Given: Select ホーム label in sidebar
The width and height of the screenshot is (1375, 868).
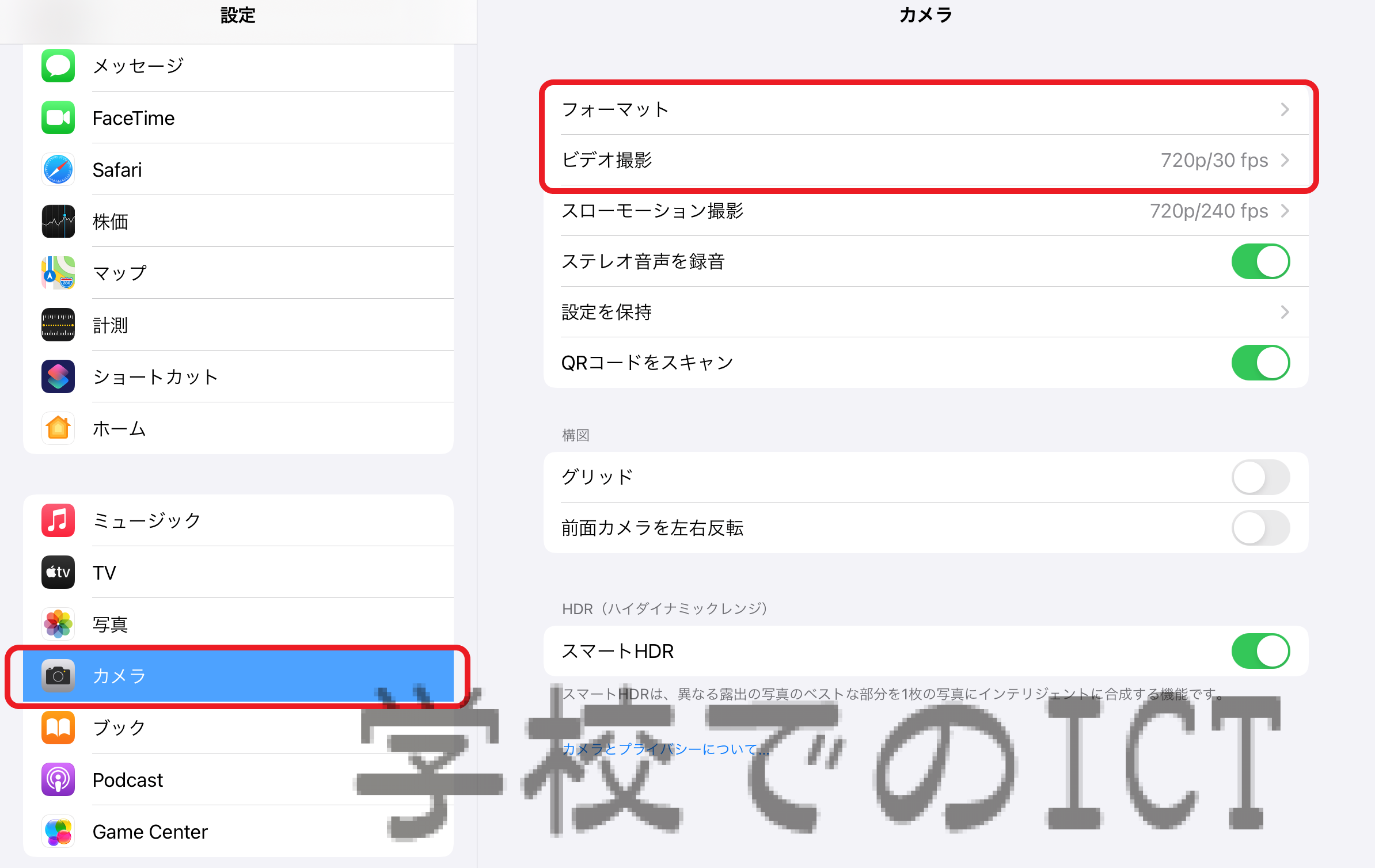Looking at the screenshot, I should 119,429.
